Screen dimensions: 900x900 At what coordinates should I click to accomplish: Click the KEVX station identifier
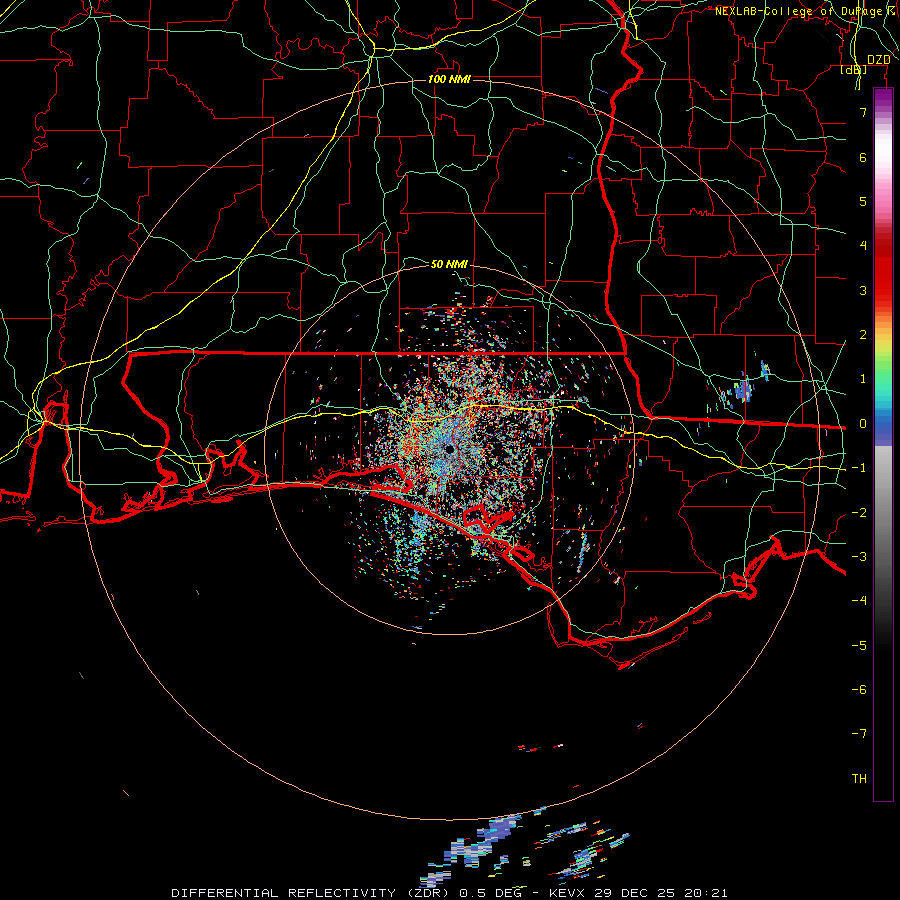pos(569,893)
